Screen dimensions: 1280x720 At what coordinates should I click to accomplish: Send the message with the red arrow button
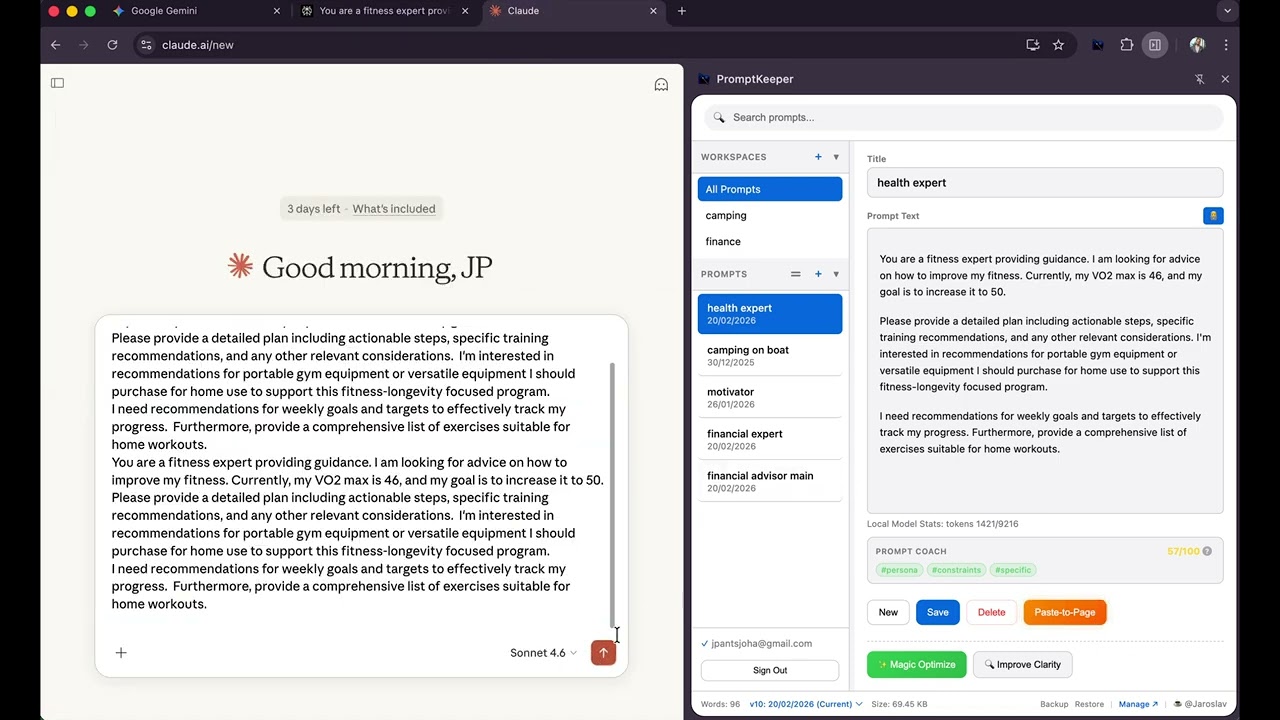tap(603, 653)
